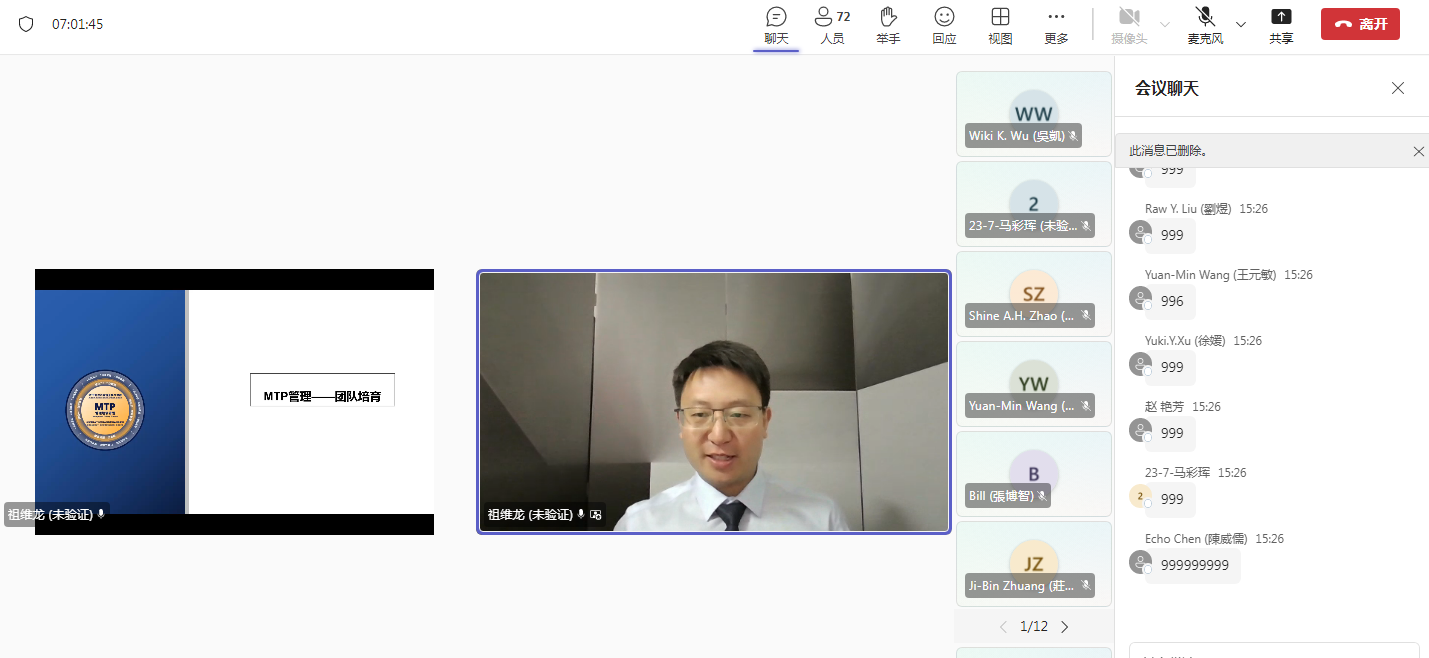1429x658 pixels.
Task: Go to next participant page arrow
Action: 1065,627
